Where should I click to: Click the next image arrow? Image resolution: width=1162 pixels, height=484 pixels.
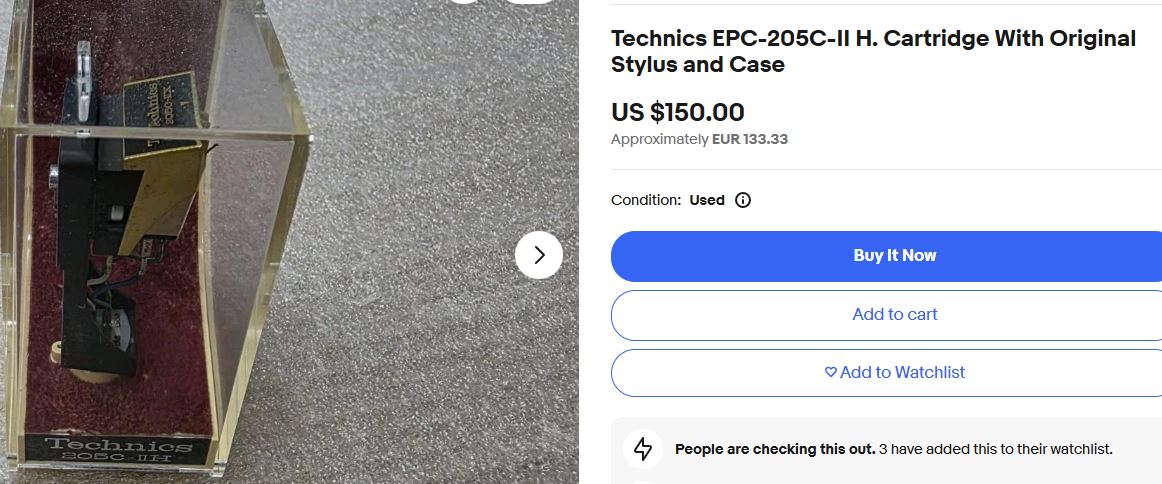click(539, 255)
